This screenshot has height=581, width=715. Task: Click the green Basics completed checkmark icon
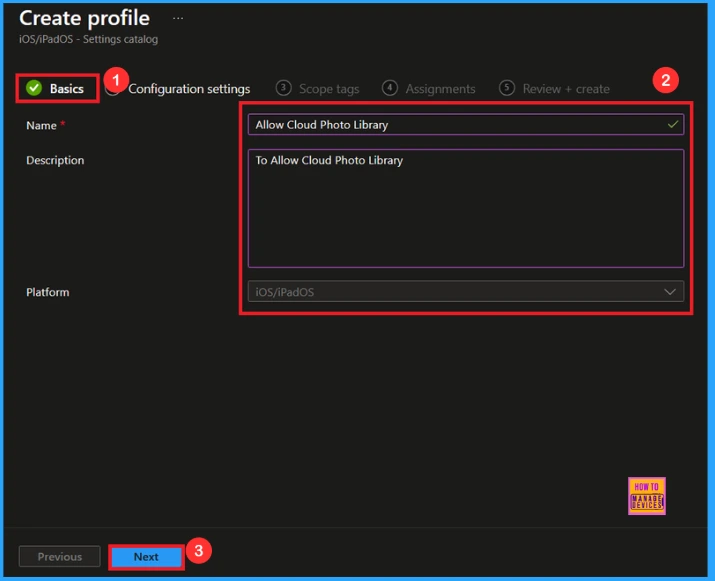[34, 88]
